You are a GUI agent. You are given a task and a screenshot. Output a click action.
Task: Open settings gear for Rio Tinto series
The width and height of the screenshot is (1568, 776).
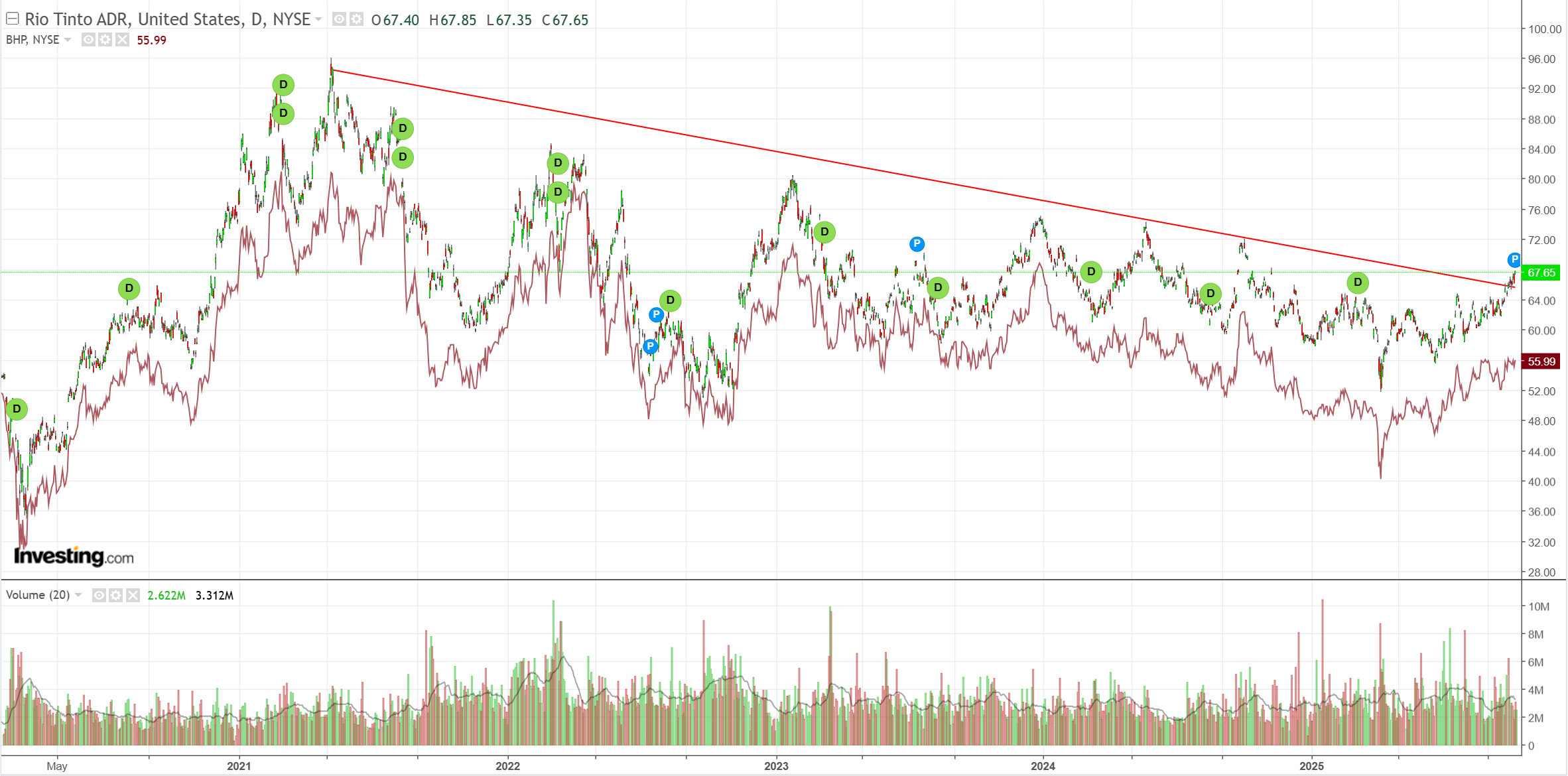pos(356,19)
